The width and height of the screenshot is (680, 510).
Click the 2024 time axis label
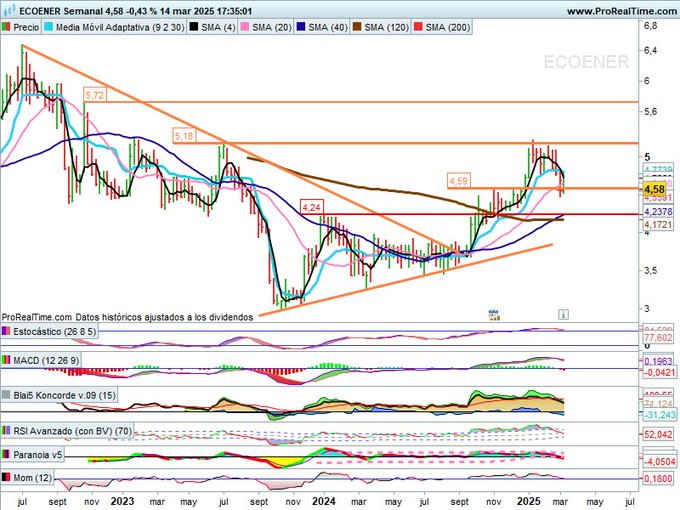[x=324, y=501]
